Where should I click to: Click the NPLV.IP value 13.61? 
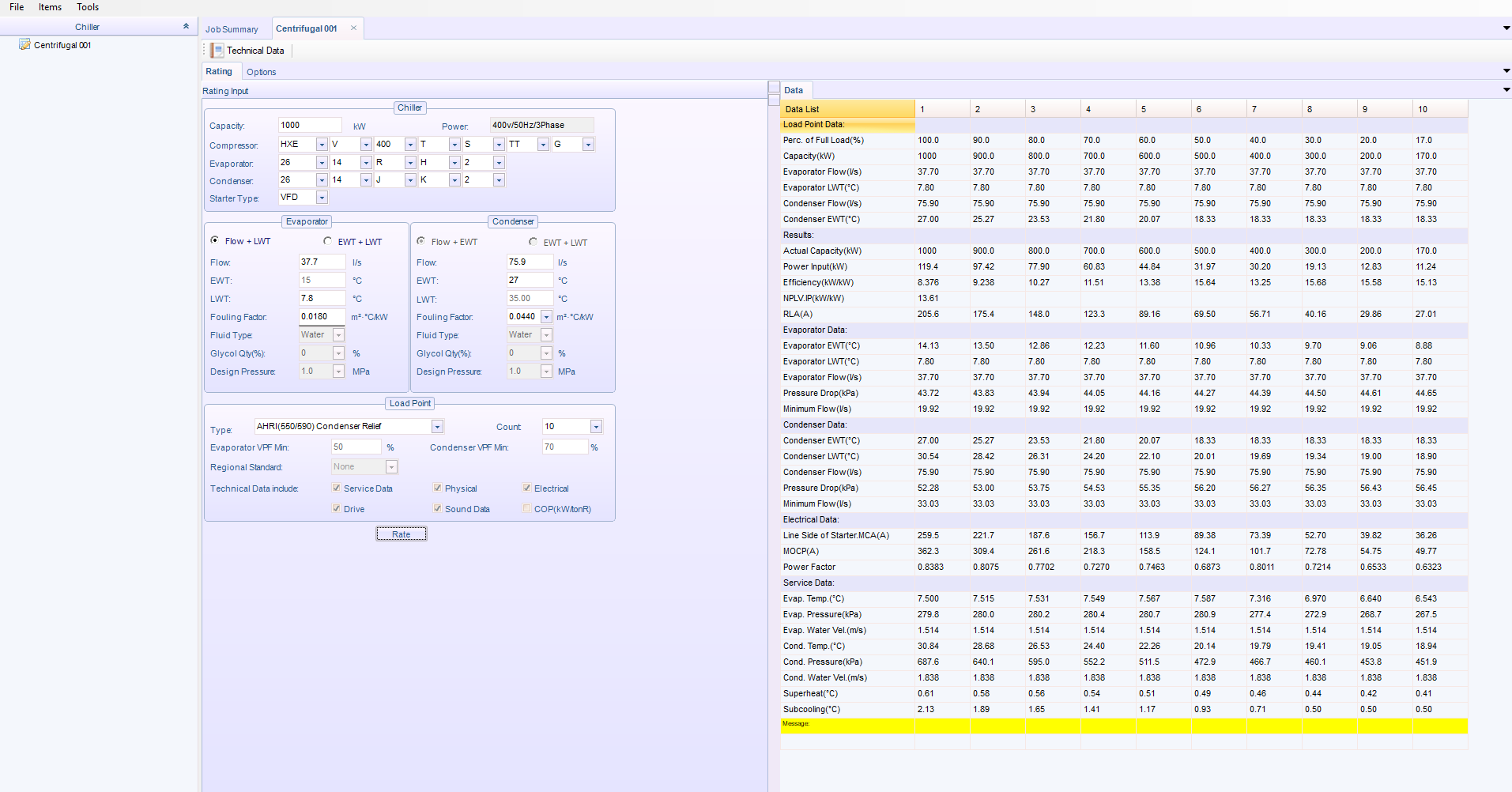[x=928, y=298]
